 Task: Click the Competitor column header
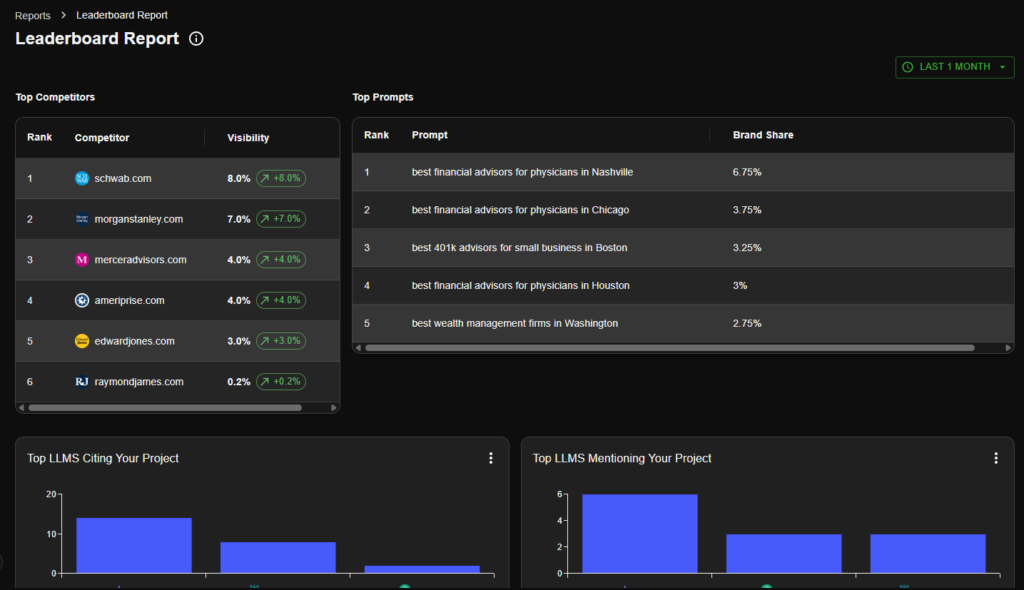coord(102,138)
